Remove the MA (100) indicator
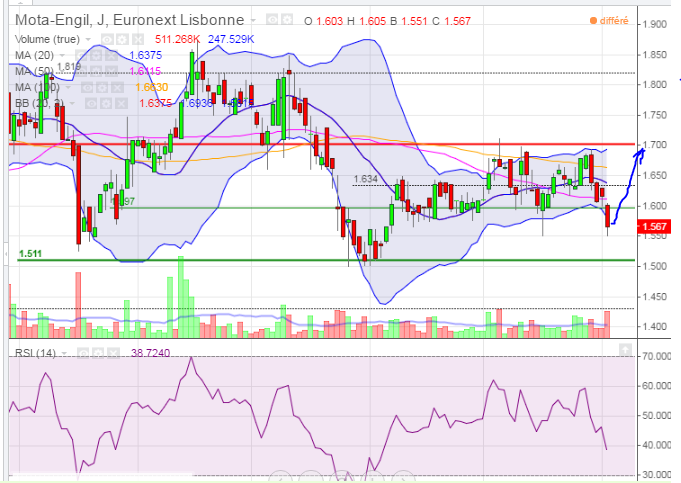This screenshot has width=681, height=483. [x=117, y=88]
